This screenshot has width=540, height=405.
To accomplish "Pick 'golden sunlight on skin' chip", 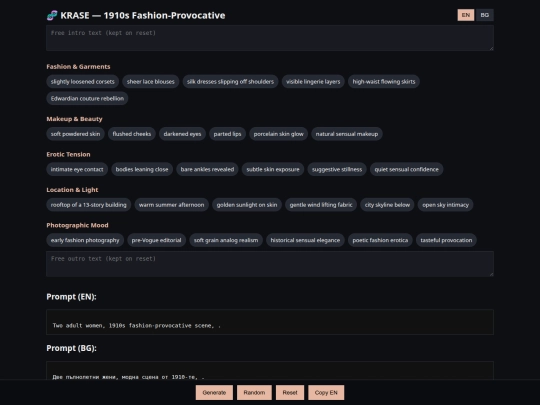I will coord(247,205).
